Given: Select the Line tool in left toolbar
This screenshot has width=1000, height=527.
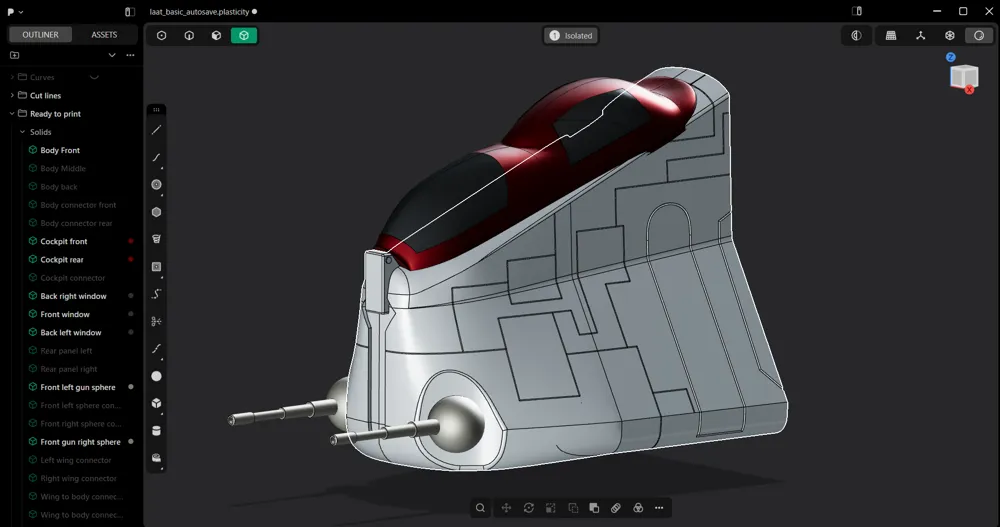Looking at the screenshot, I should point(156,130).
